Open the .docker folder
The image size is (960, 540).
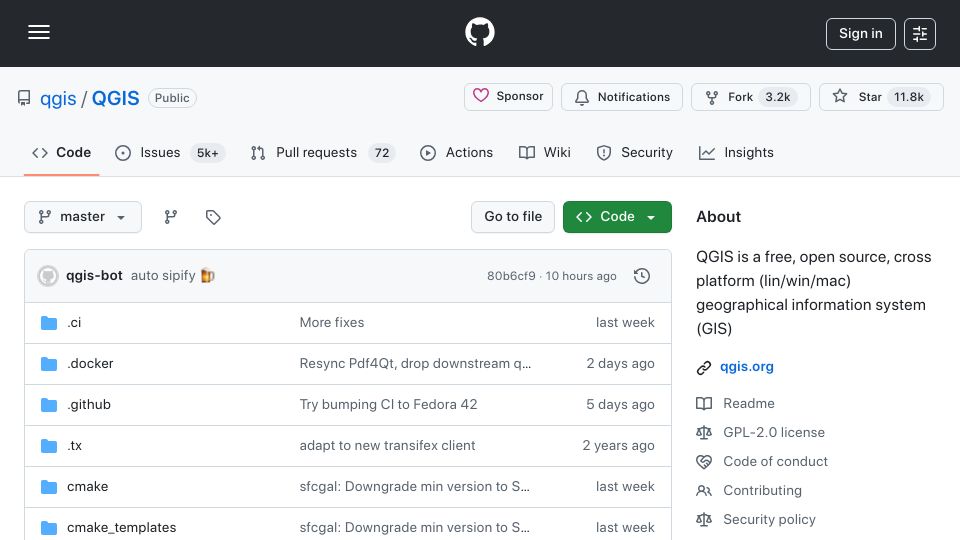point(90,364)
